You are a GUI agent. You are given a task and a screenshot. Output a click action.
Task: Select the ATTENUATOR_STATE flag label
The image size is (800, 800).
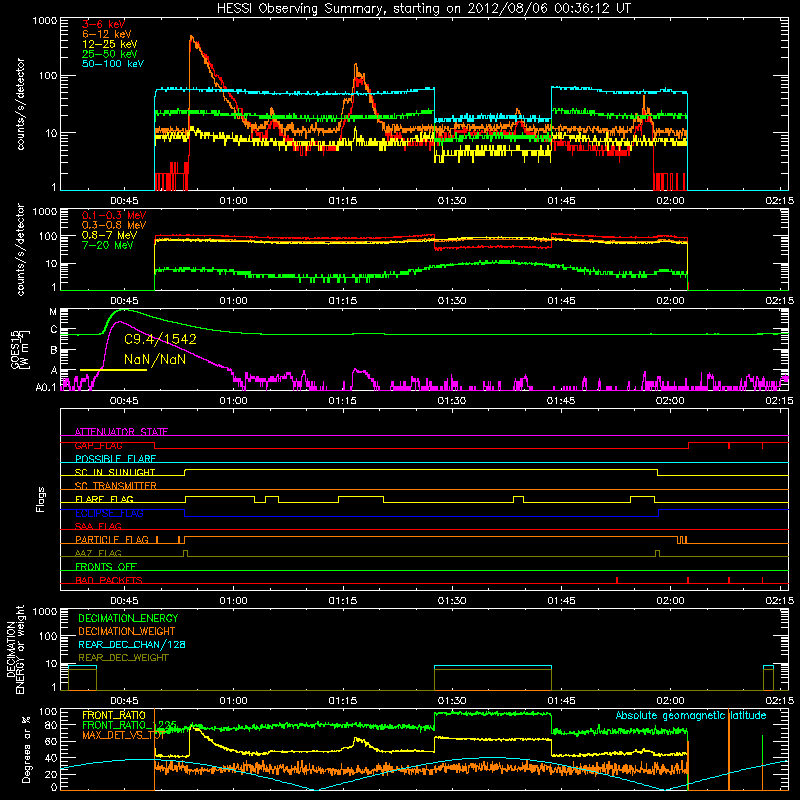click(121, 432)
